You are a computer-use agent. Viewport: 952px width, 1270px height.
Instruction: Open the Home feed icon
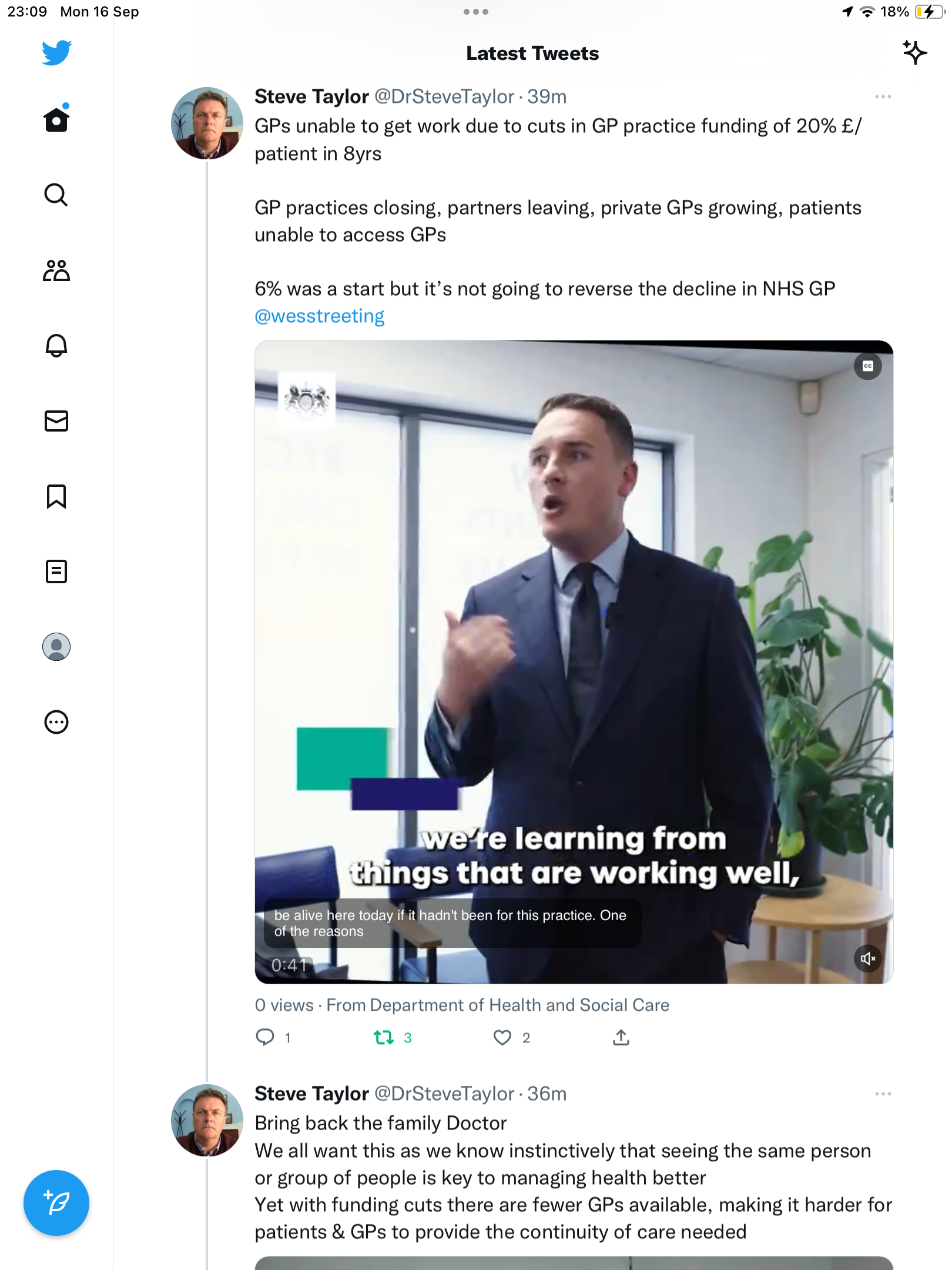(x=56, y=119)
